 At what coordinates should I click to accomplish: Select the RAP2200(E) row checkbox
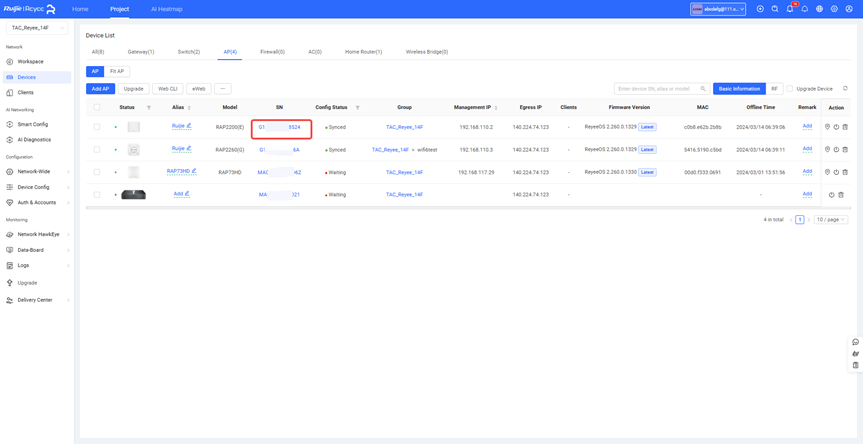(x=97, y=127)
